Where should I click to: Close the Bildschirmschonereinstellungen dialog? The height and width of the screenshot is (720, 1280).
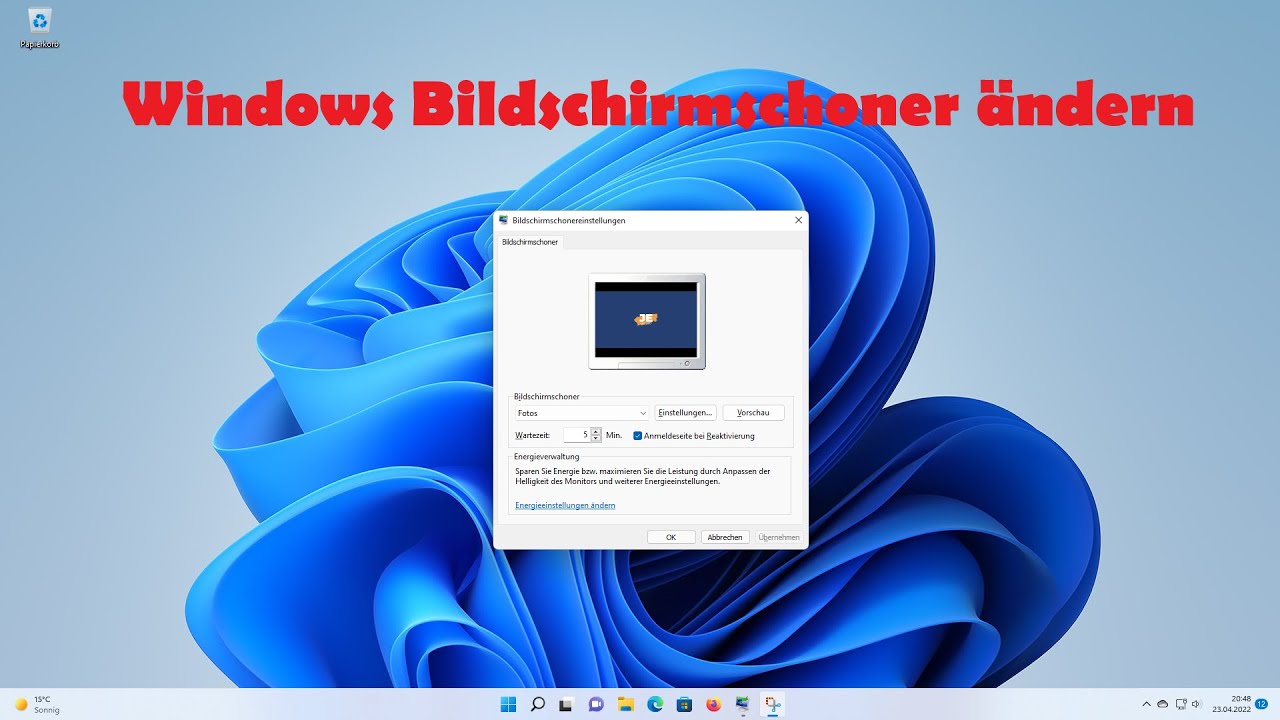798,220
